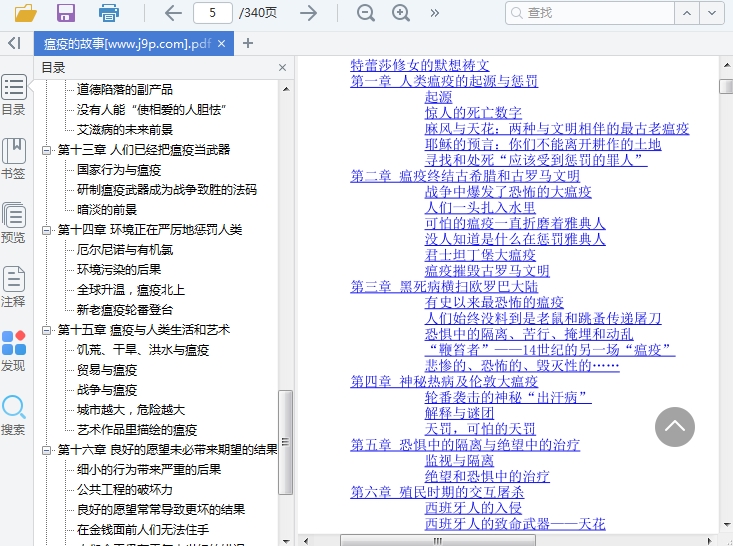Close the 瘟疫的故事 PDF tab
This screenshot has width=733, height=546.
(x=222, y=43)
